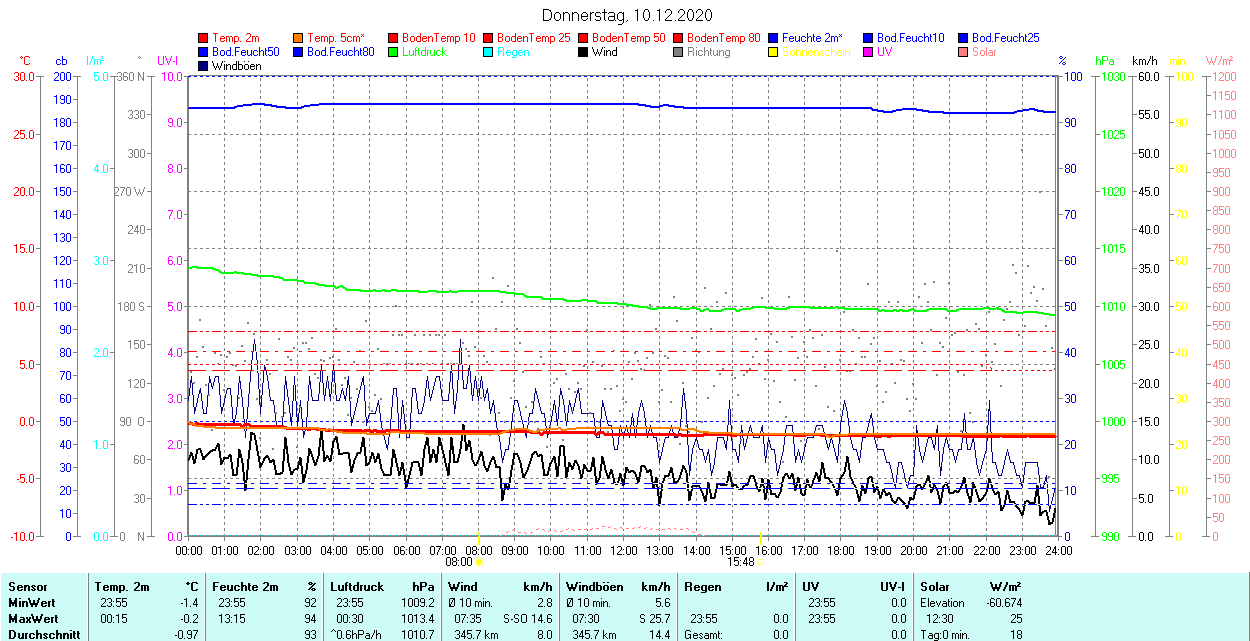1250x641 pixels.
Task: Click the magenta UV legend square
Action: click(868, 52)
